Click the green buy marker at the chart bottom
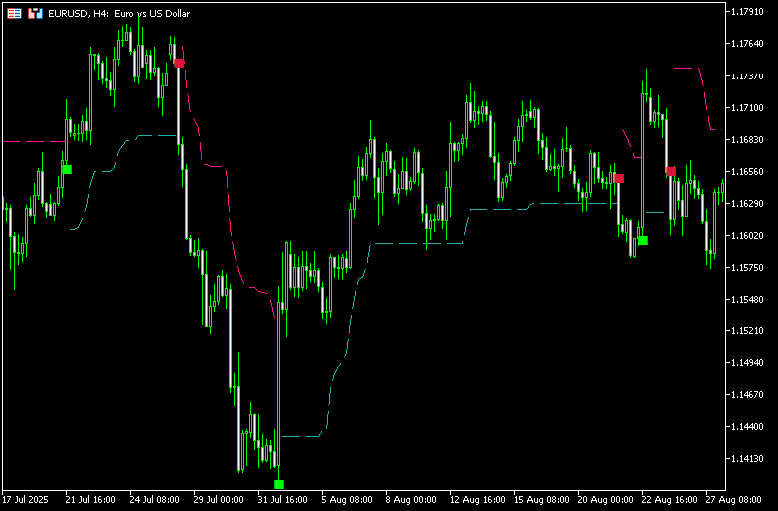 [x=279, y=484]
